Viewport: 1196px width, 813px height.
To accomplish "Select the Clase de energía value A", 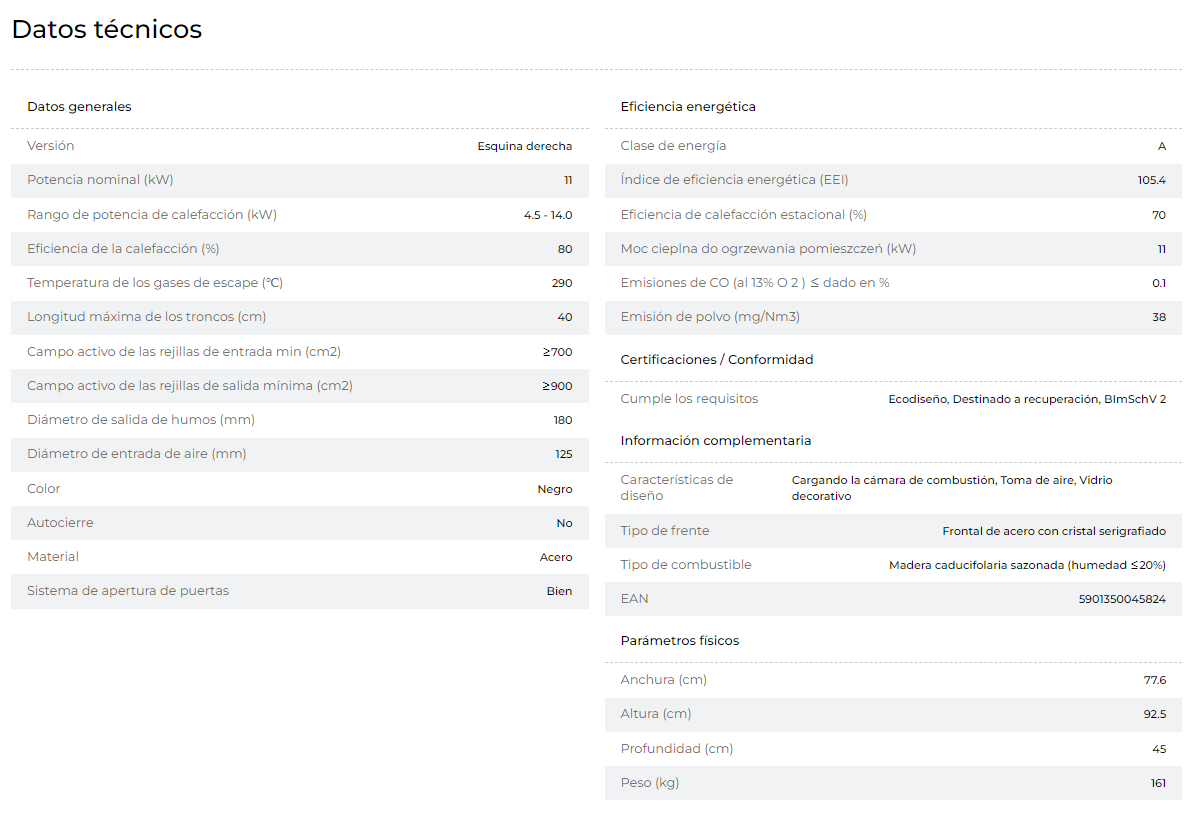I will [1162, 146].
